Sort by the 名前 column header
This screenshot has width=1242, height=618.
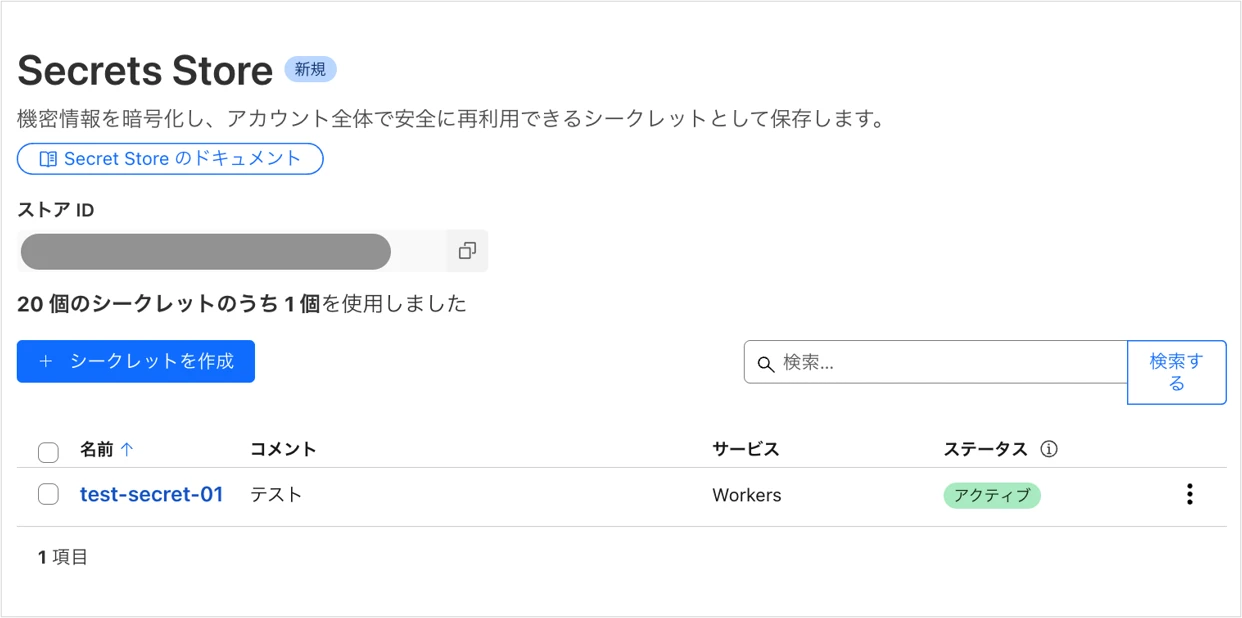coord(97,449)
